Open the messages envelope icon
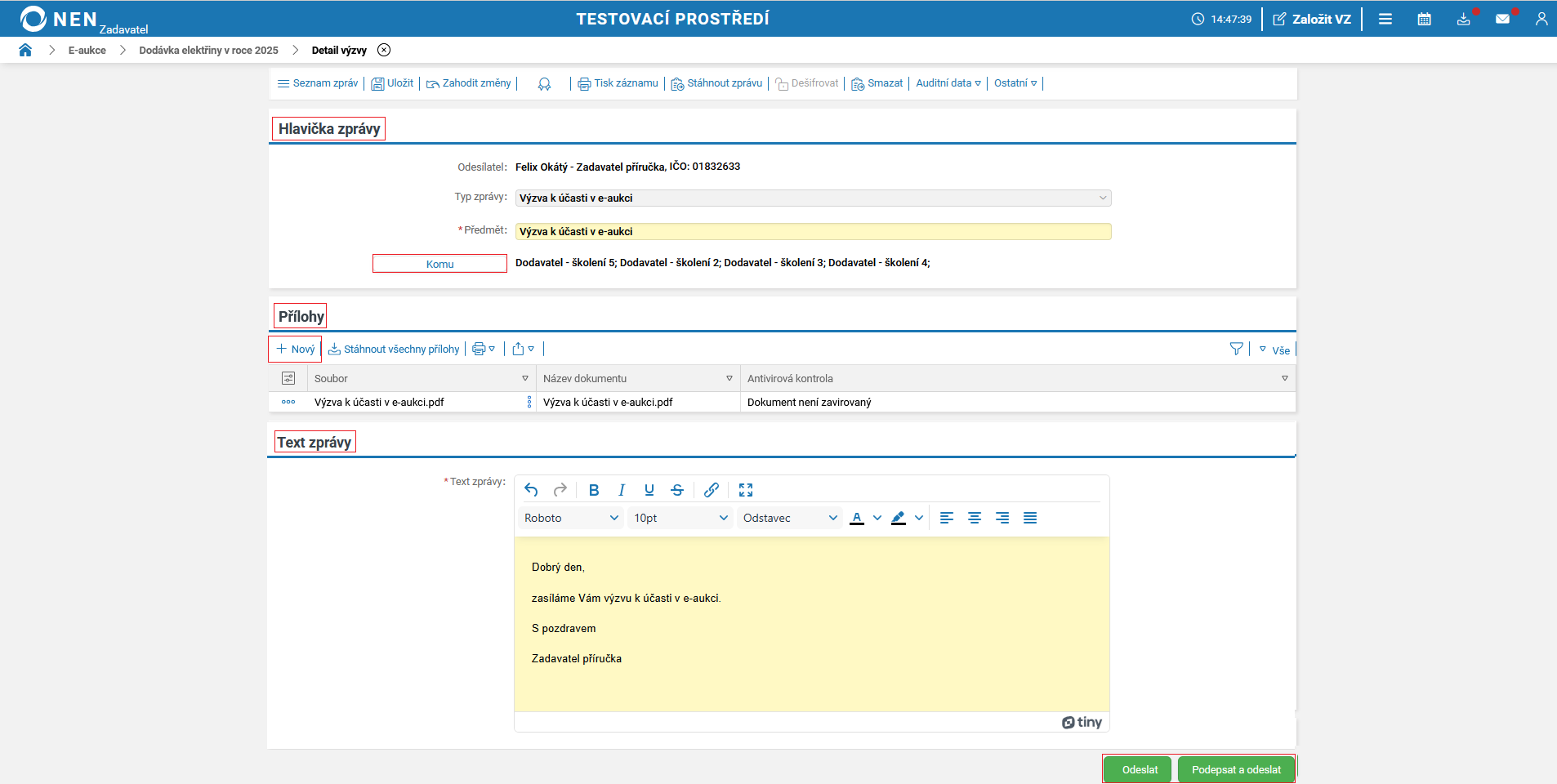1557x784 pixels. click(1502, 19)
